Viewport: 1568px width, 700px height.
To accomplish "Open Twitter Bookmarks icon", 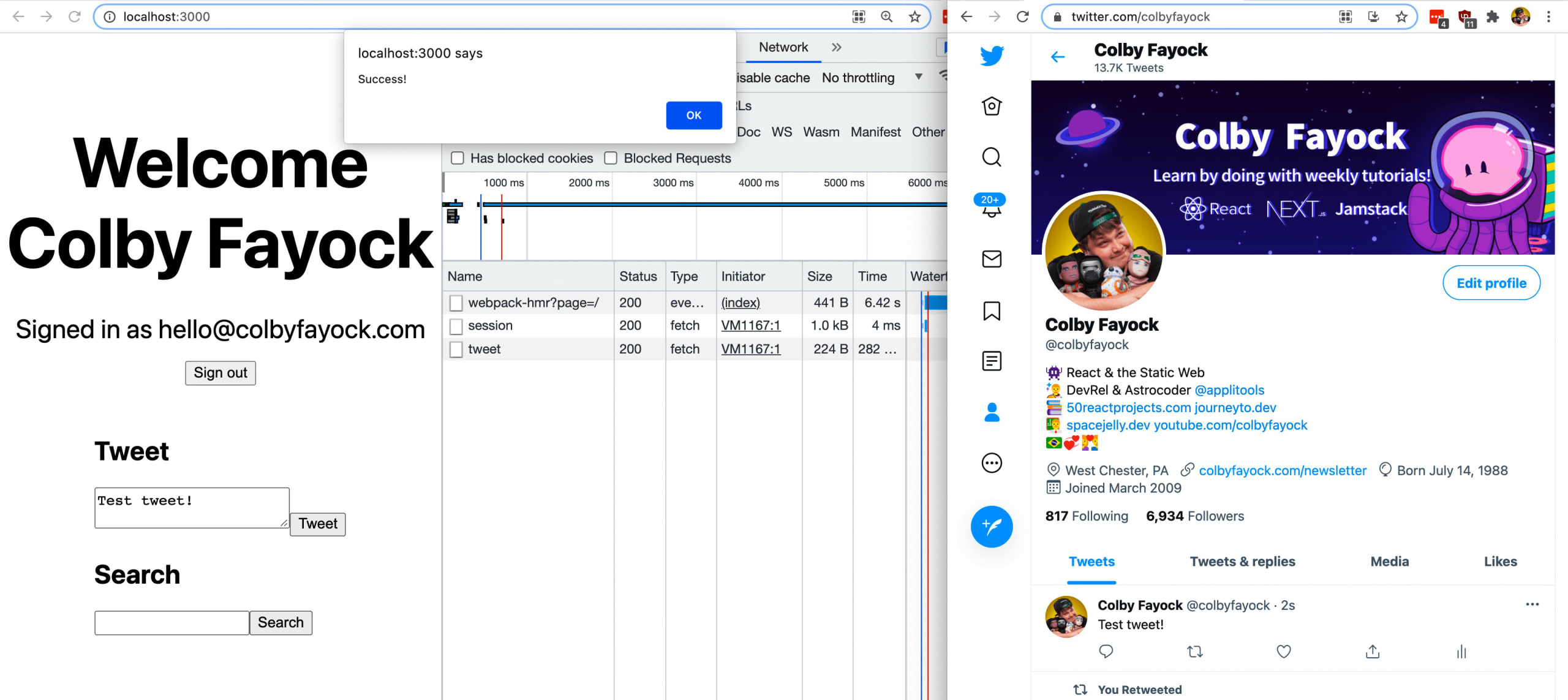I will point(992,310).
